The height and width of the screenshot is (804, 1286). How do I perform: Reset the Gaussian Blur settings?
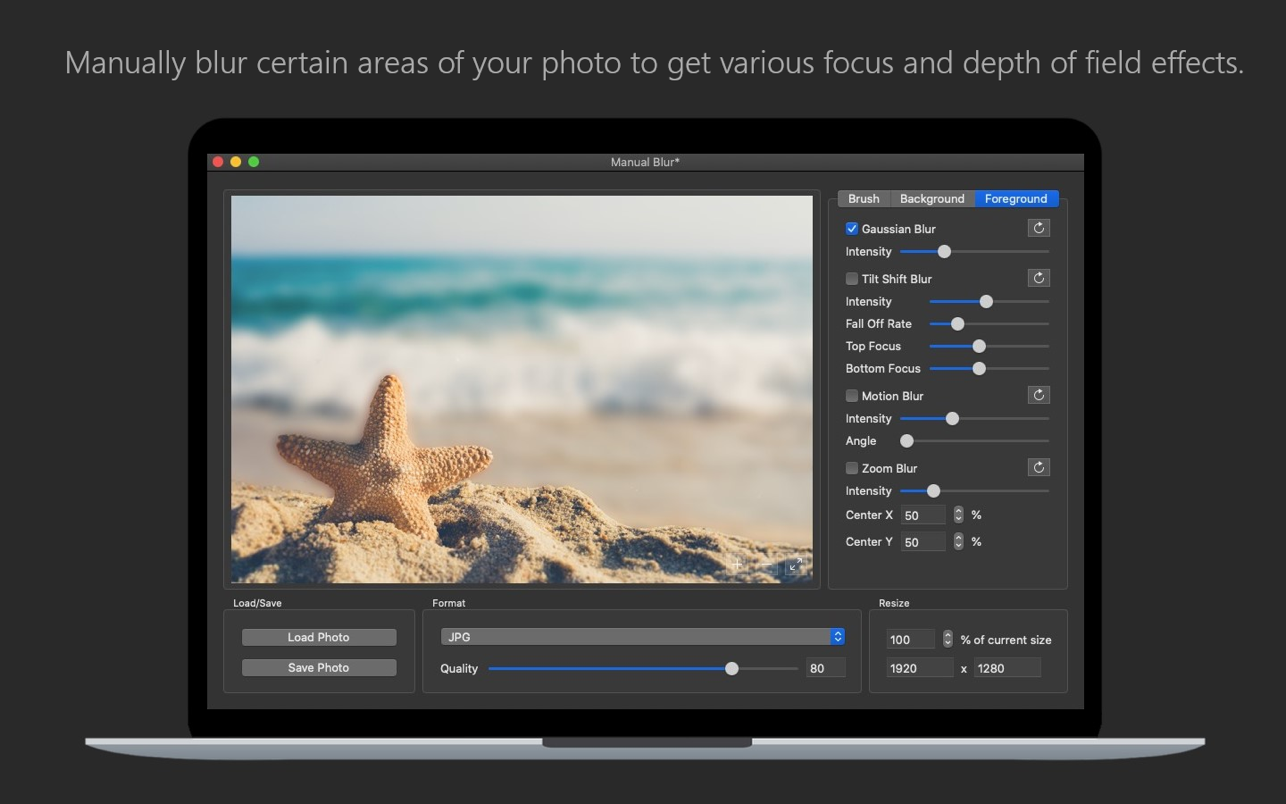tap(1038, 228)
